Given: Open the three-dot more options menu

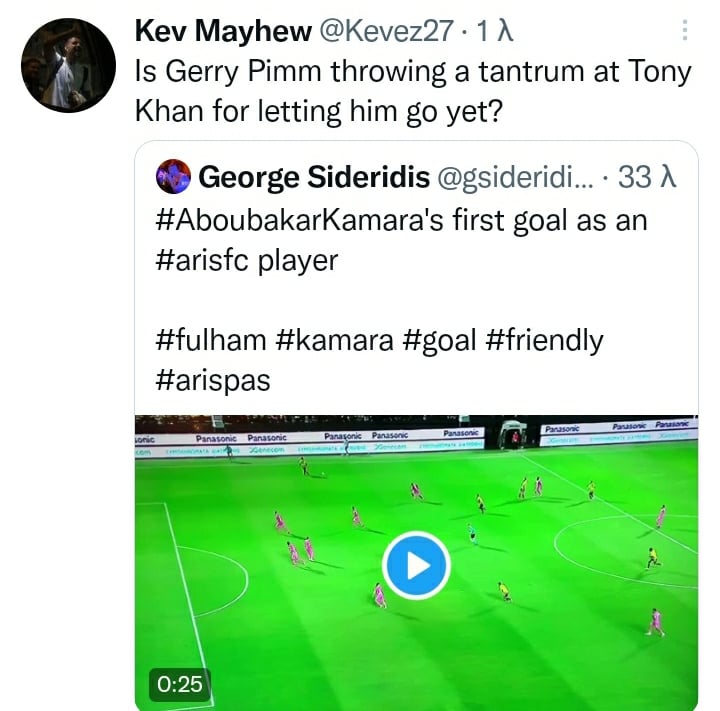Looking at the screenshot, I should 685,32.
